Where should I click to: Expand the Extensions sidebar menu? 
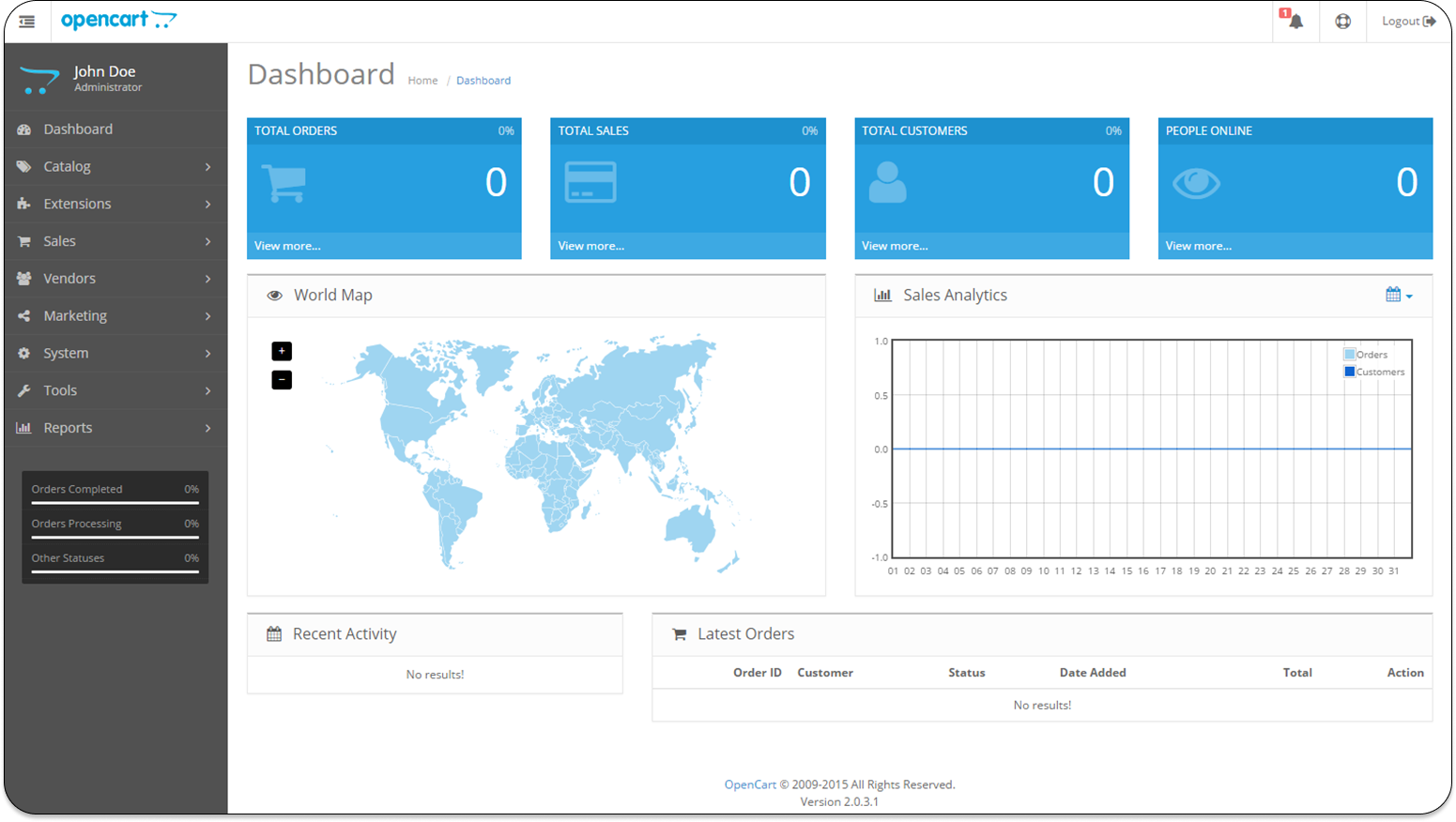(x=115, y=204)
